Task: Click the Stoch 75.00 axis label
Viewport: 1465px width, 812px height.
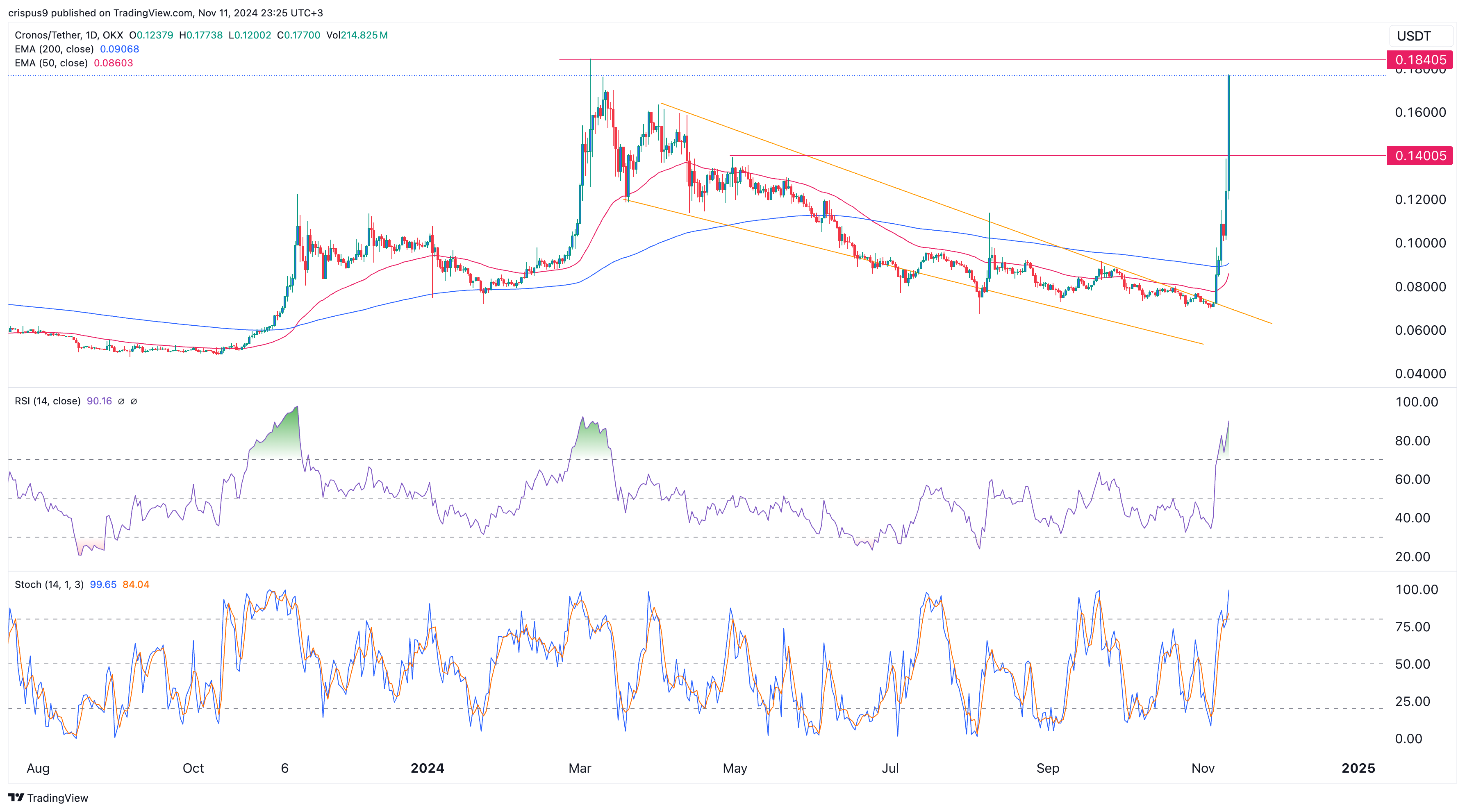Action: tap(1412, 627)
